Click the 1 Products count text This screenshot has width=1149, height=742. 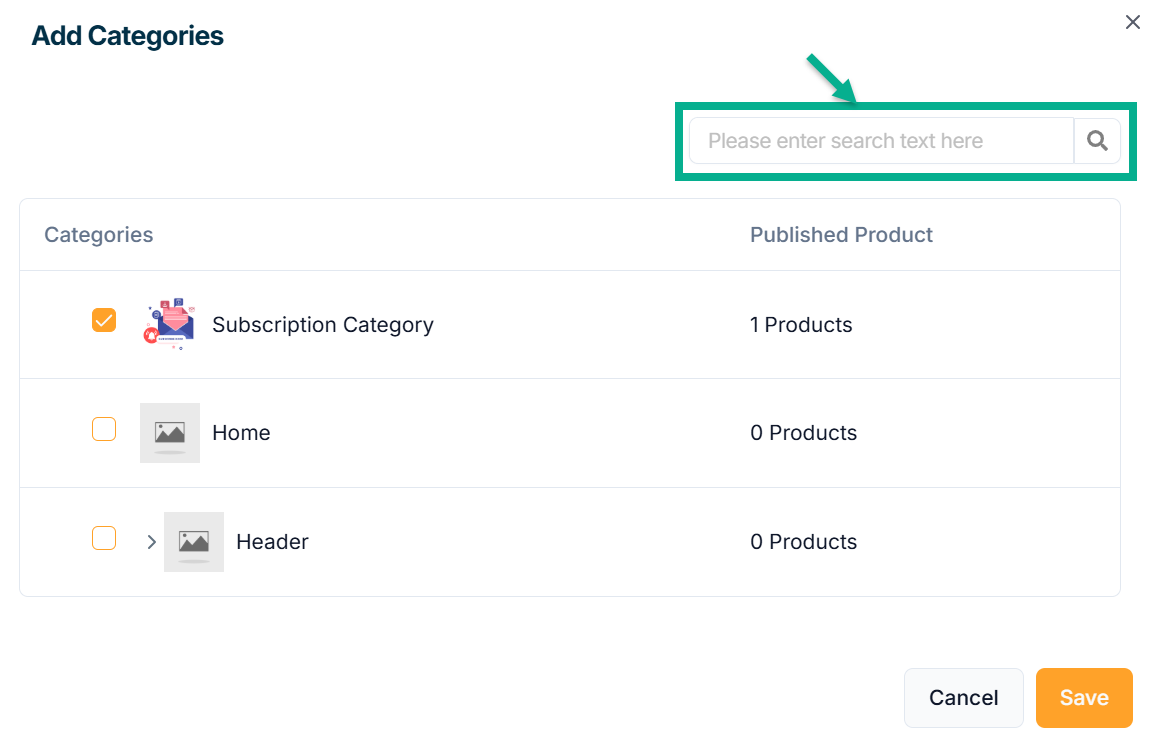click(x=801, y=325)
